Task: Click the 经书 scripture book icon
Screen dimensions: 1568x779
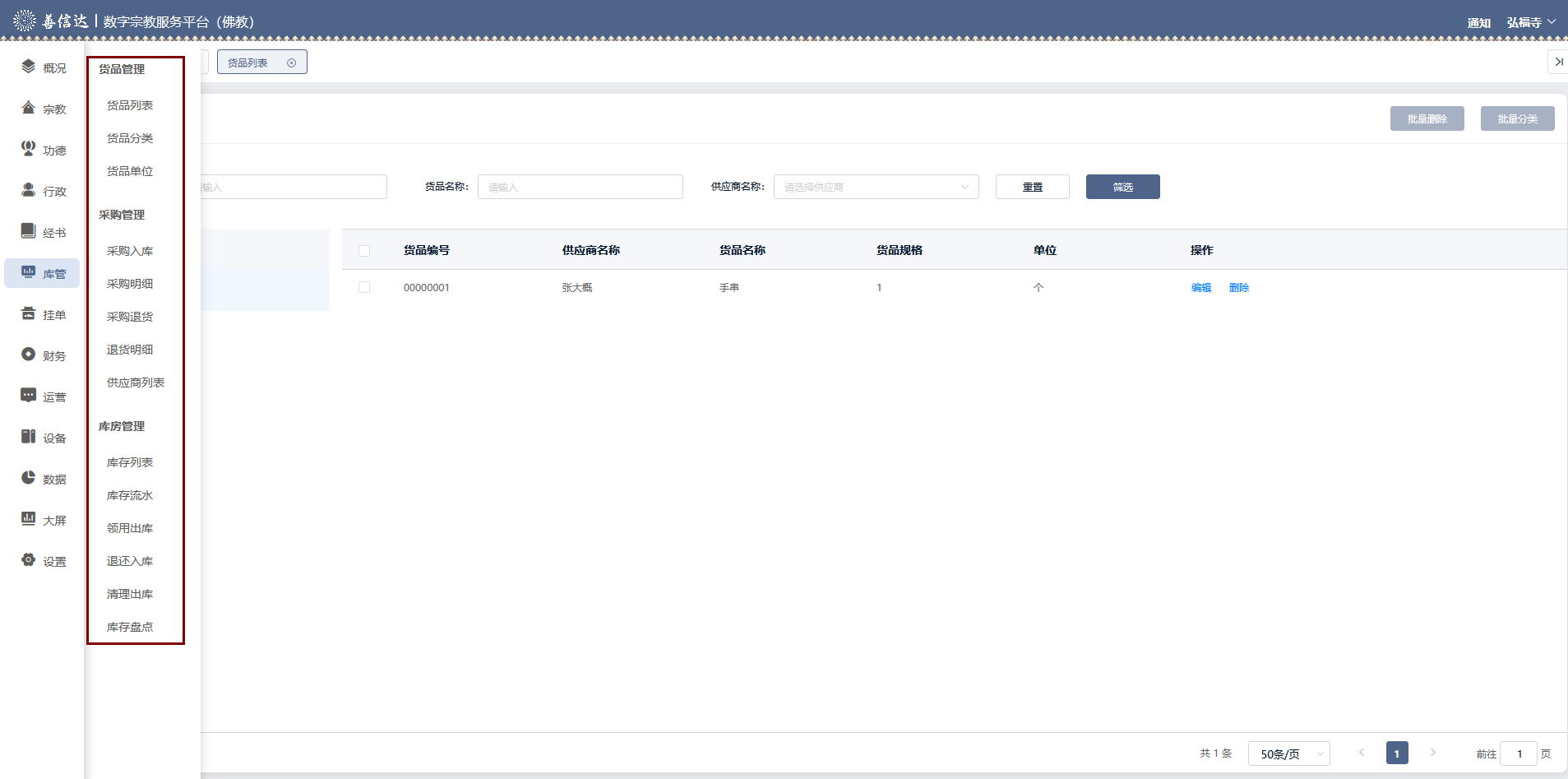Action: click(29, 231)
